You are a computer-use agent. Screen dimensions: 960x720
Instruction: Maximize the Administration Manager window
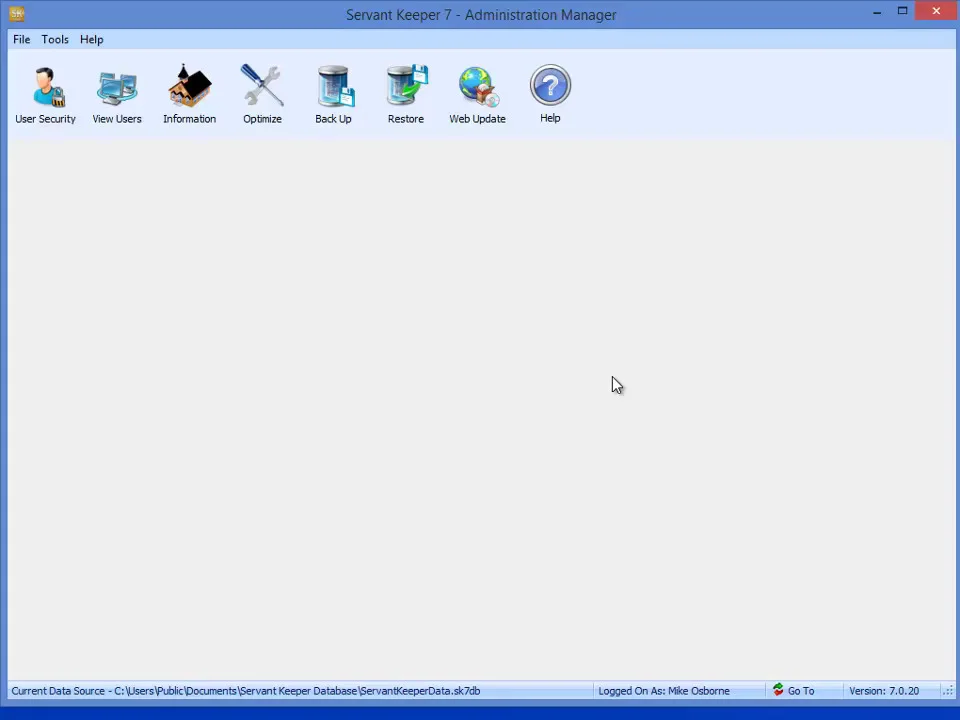pos(902,11)
